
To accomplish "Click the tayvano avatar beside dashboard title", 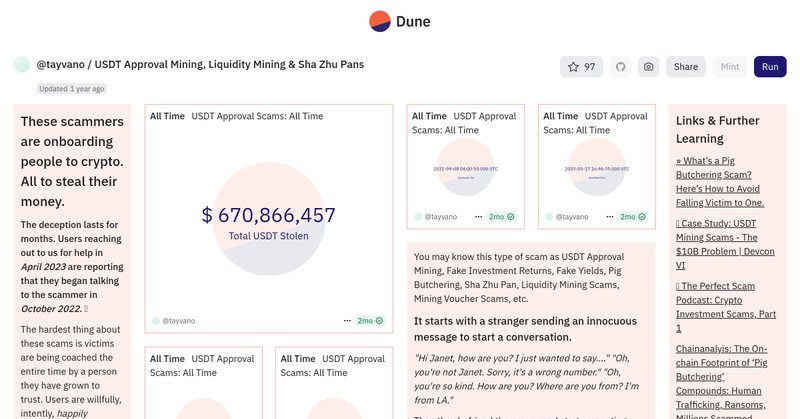I will 21,65.
